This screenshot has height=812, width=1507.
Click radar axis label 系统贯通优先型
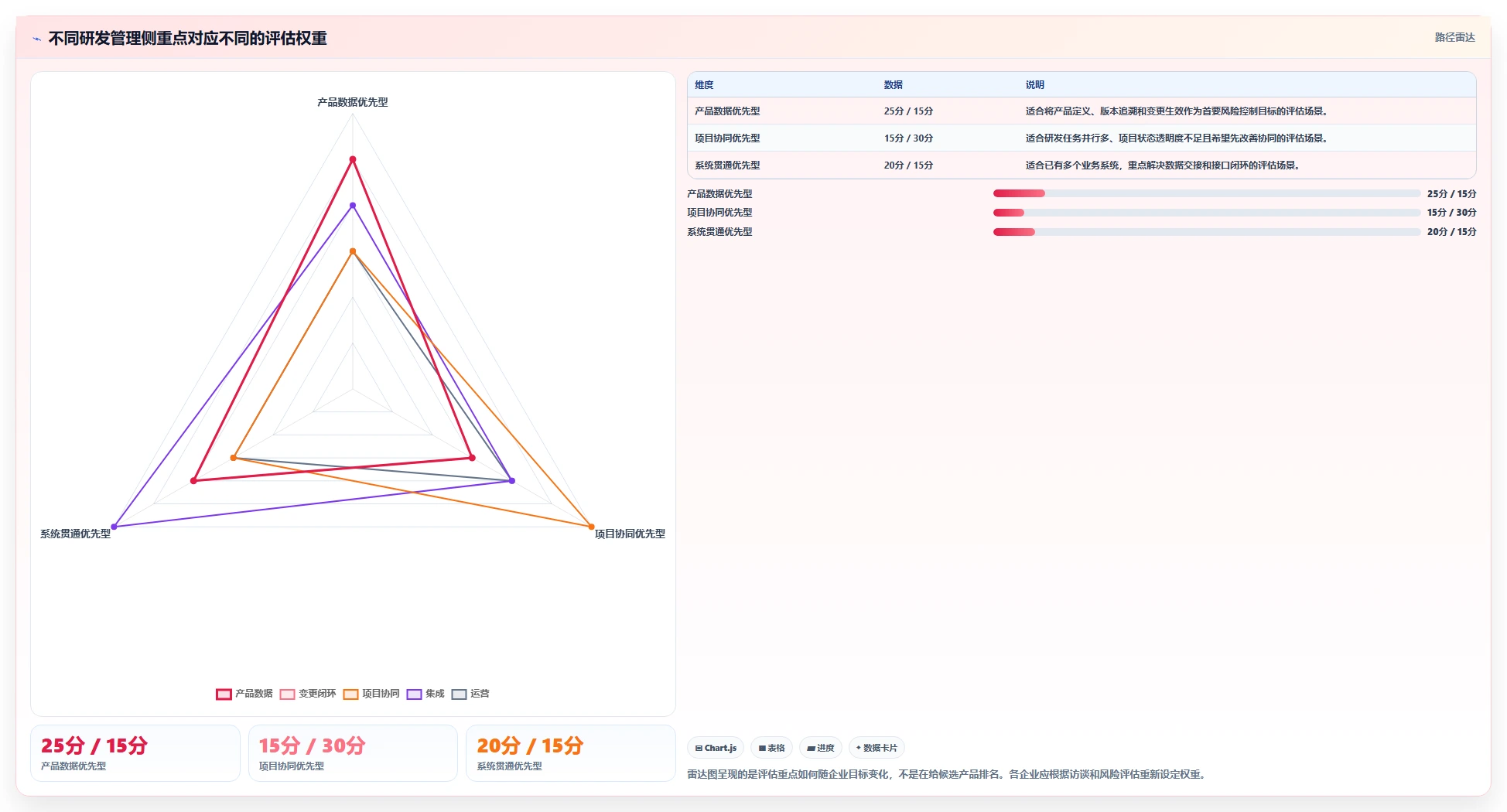pos(76,534)
